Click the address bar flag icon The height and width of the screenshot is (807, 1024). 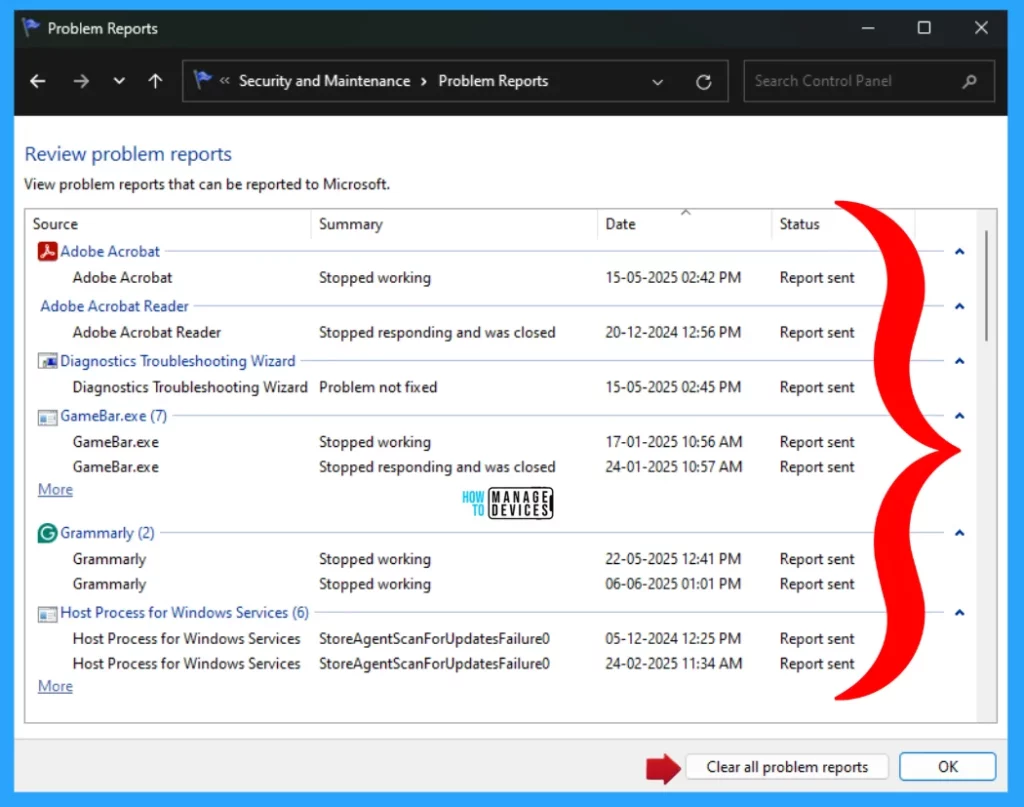[x=202, y=80]
